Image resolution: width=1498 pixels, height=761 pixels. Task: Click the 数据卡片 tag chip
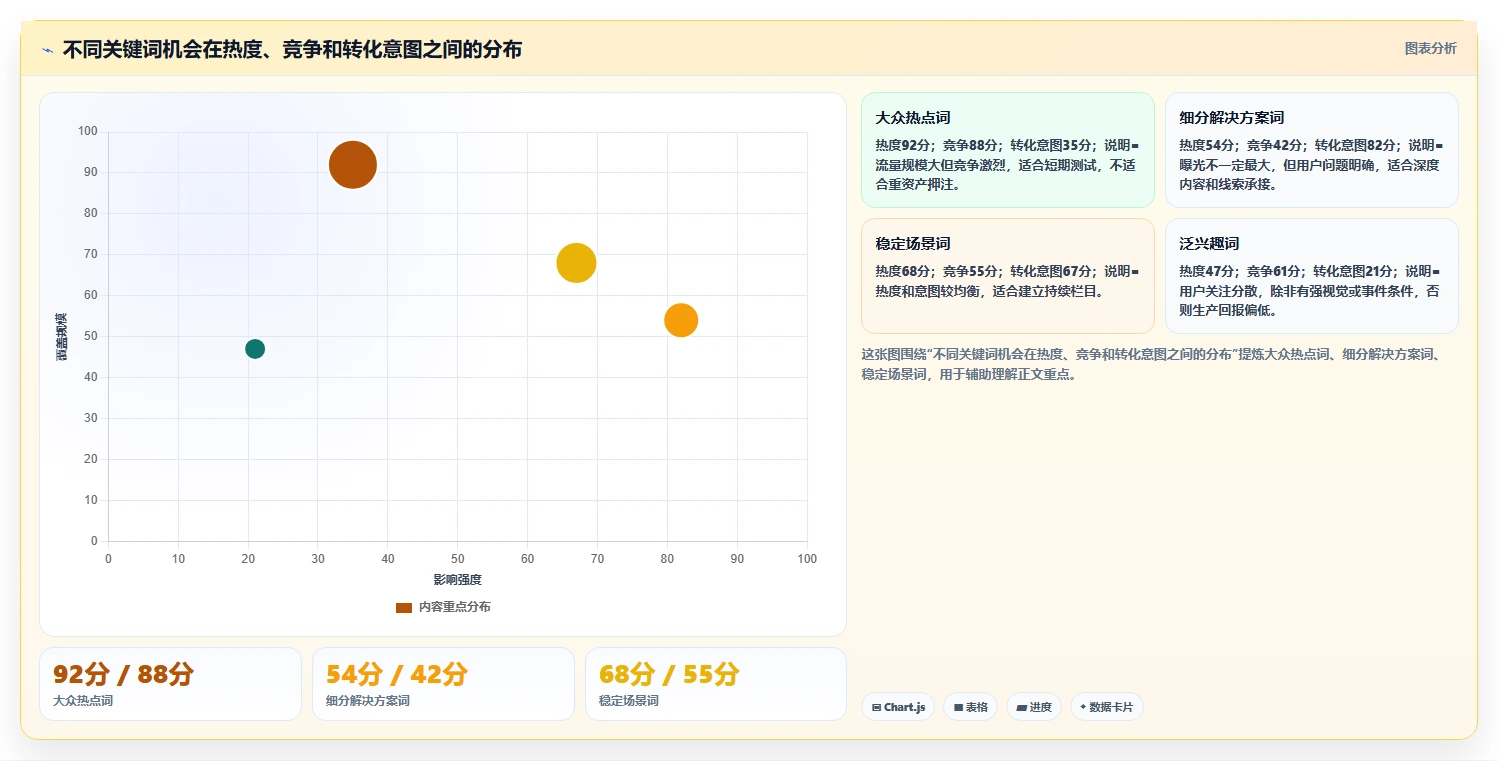tap(1106, 707)
